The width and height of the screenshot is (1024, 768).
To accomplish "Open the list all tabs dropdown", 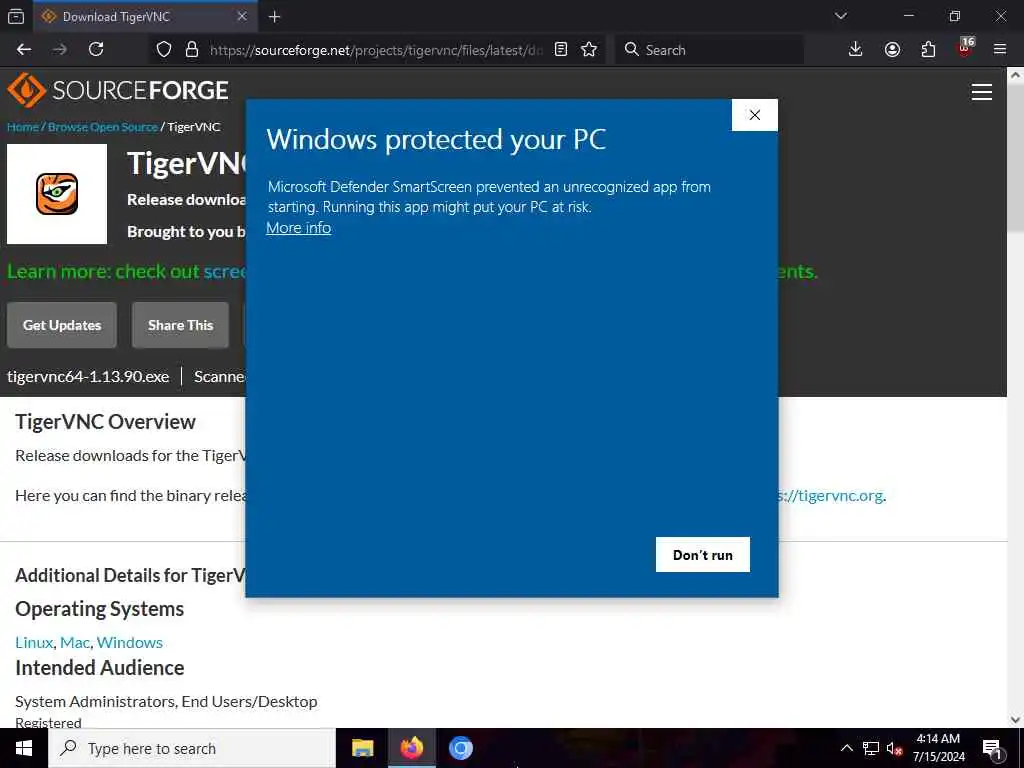I will pos(841,16).
